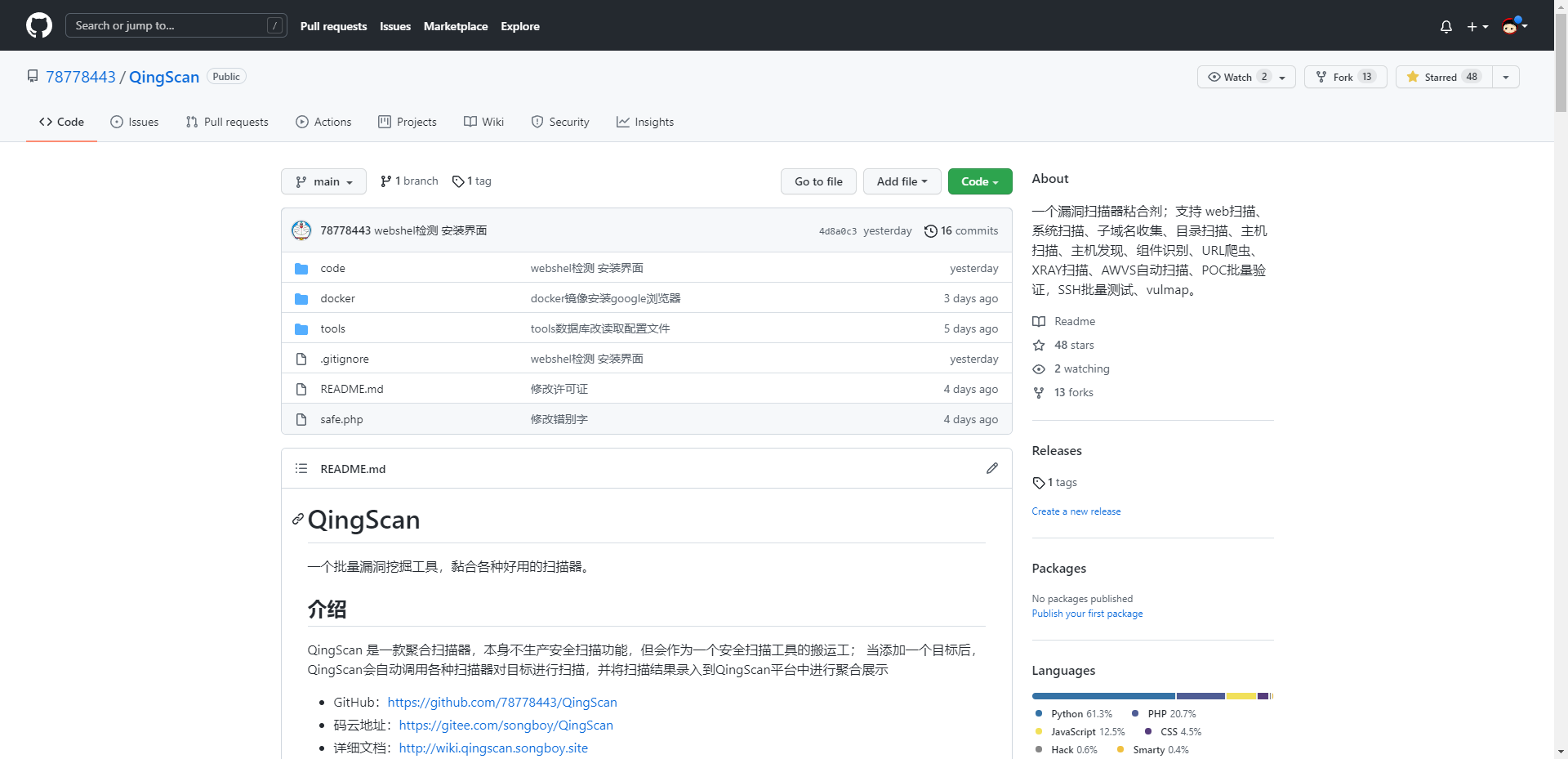The height and width of the screenshot is (759, 1568).
Task: Click the code folder icon
Action: point(301,268)
